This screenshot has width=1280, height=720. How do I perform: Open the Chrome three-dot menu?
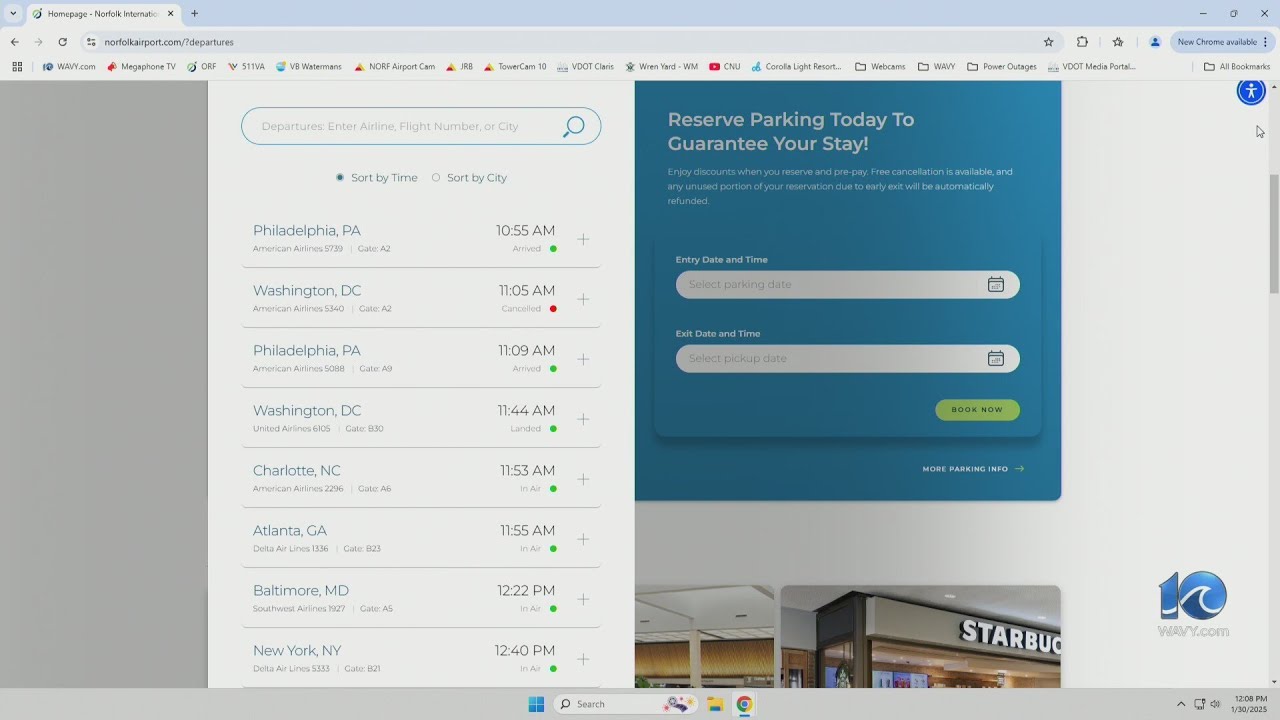(x=1266, y=42)
